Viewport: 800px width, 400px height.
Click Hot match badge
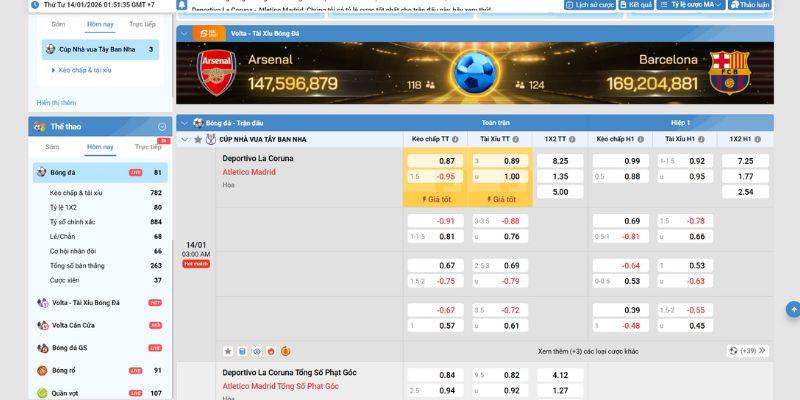196,264
